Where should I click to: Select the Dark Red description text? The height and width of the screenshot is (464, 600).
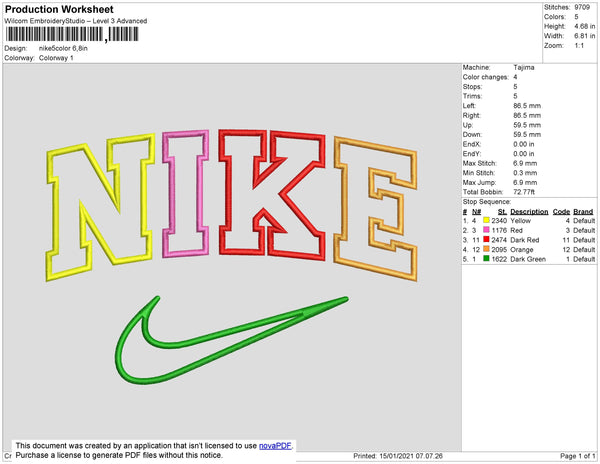click(x=525, y=240)
